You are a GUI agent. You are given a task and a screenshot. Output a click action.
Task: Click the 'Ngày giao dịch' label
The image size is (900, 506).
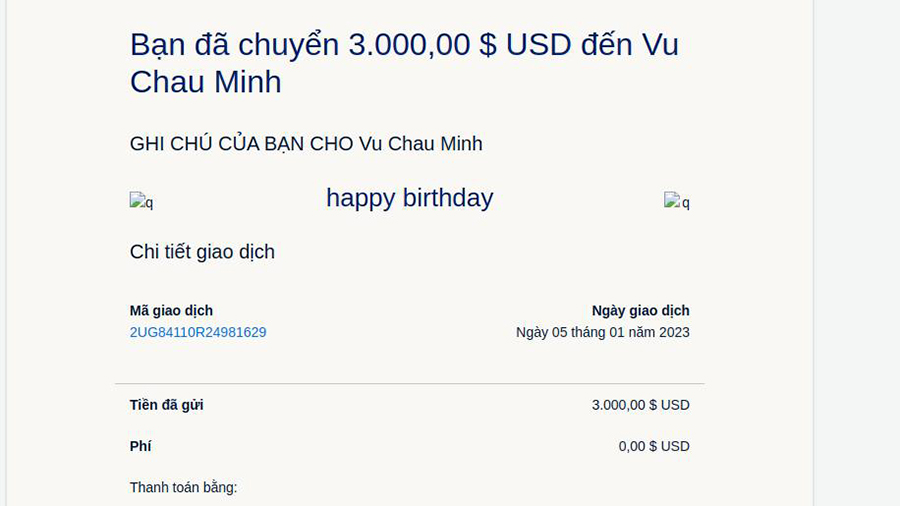pos(641,310)
